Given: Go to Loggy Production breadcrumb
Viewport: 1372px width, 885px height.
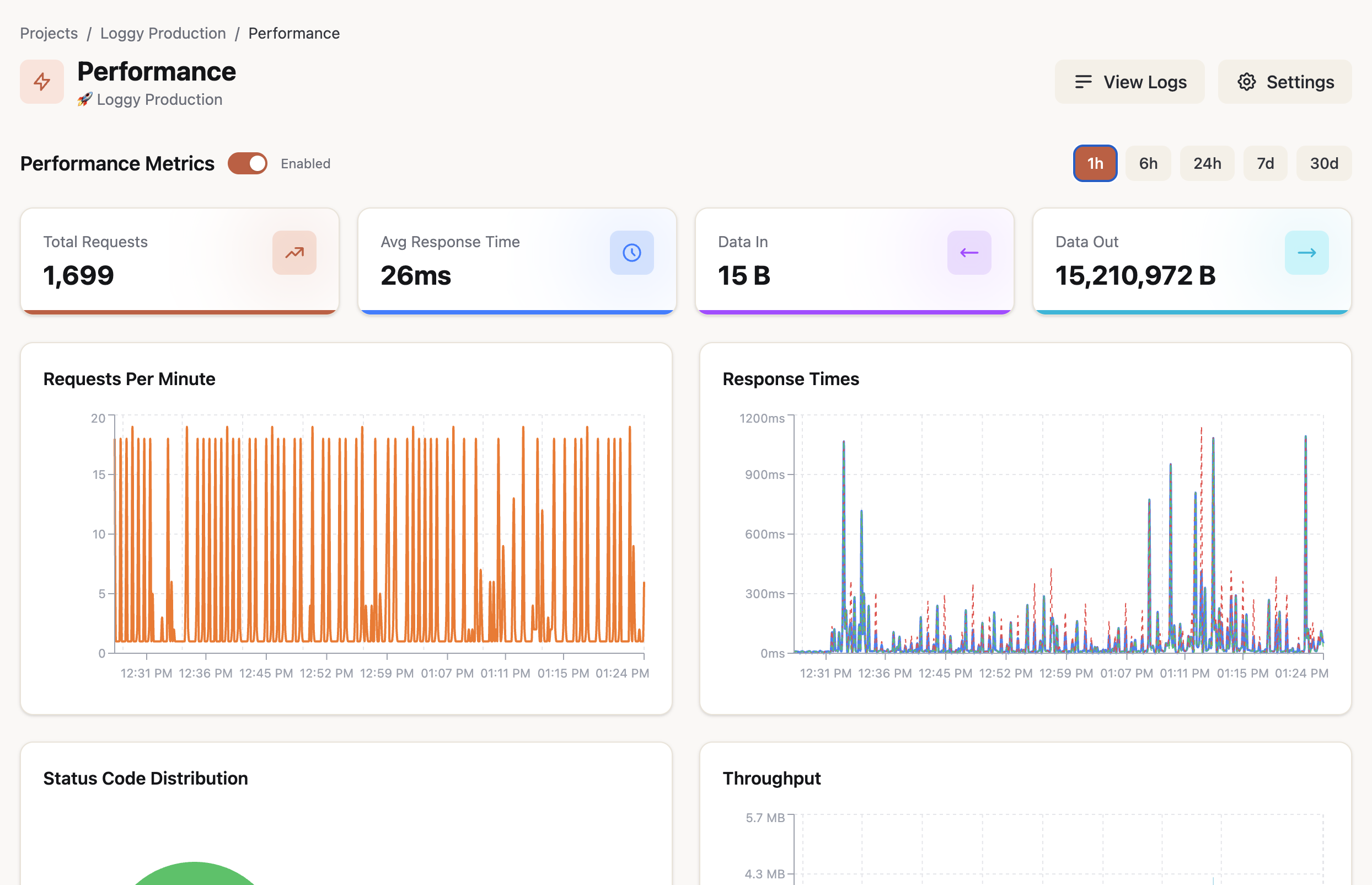Looking at the screenshot, I should coord(163,33).
